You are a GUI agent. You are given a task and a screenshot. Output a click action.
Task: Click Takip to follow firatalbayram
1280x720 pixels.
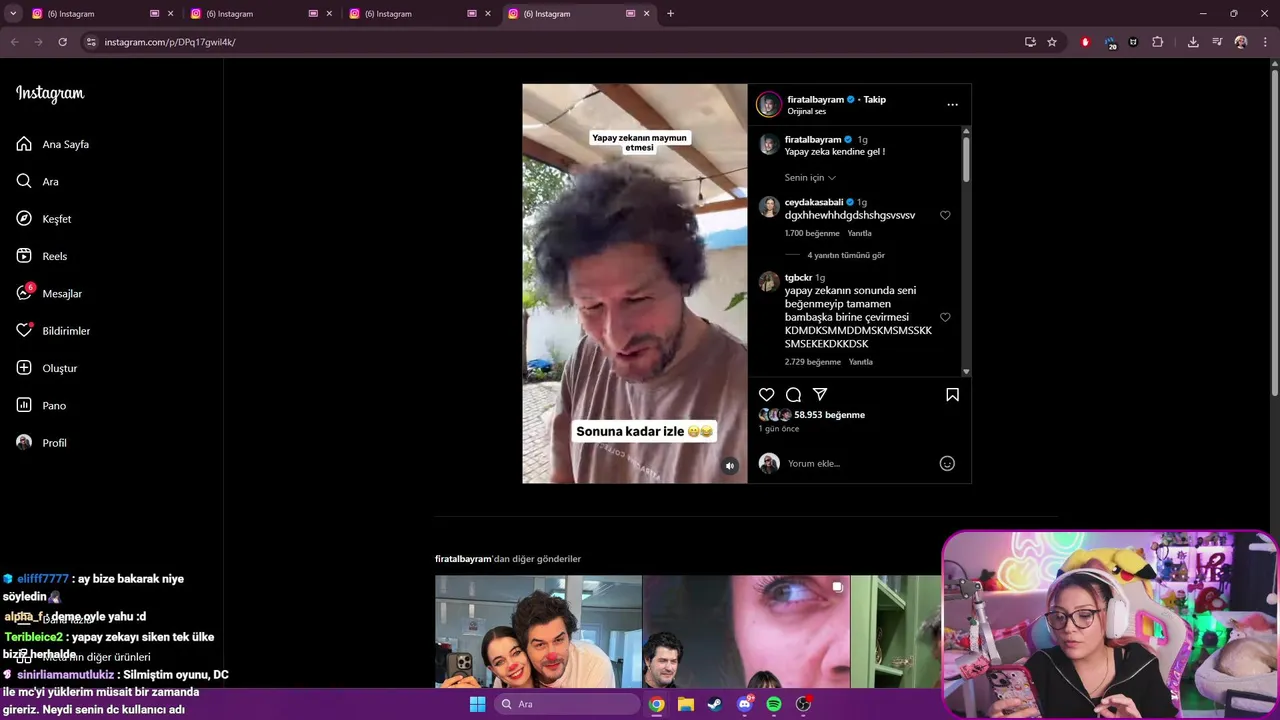[875, 100]
